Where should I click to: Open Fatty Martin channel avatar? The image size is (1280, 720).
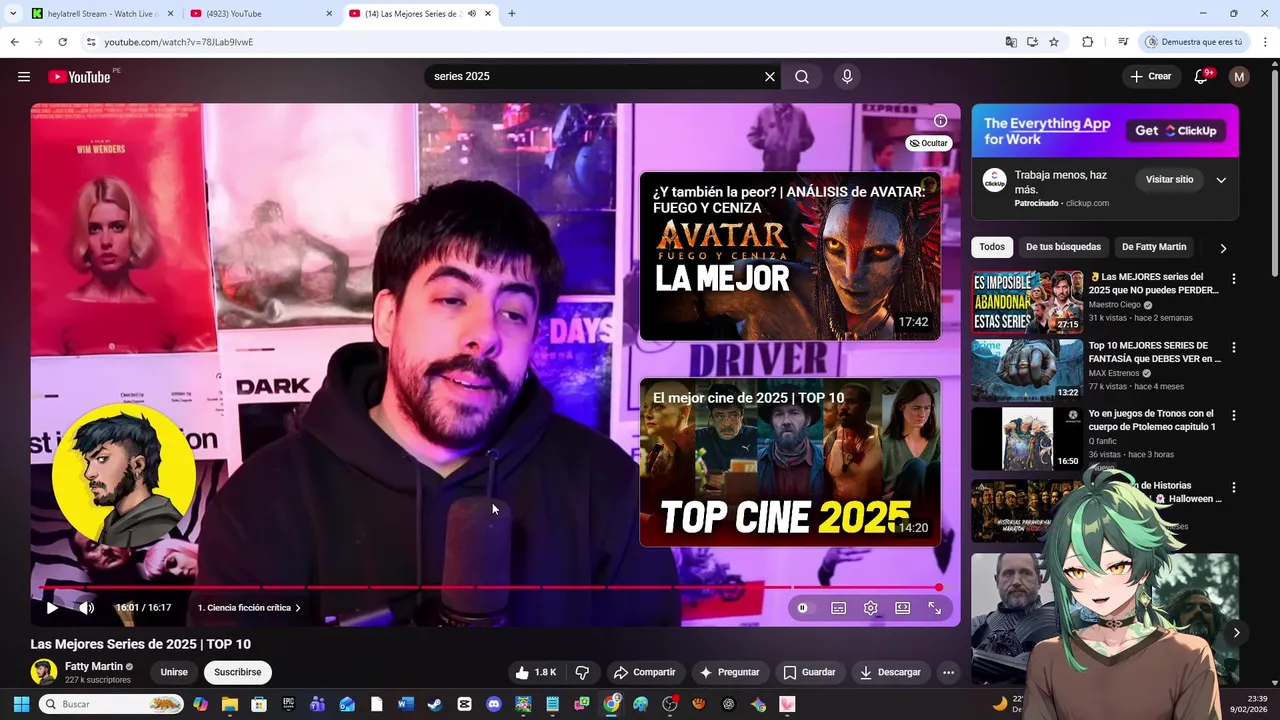click(43, 672)
